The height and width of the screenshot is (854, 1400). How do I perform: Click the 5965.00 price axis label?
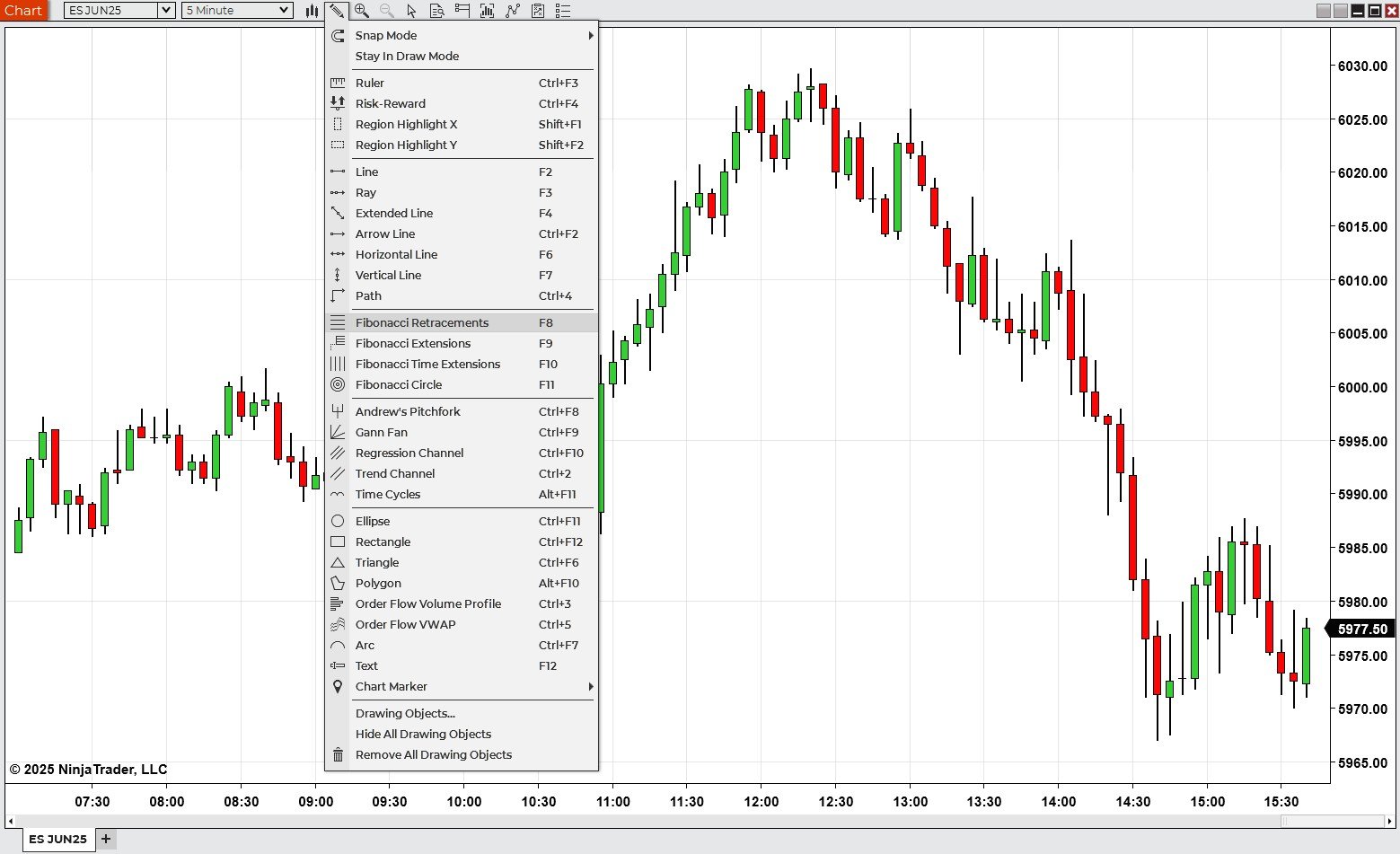(1362, 762)
